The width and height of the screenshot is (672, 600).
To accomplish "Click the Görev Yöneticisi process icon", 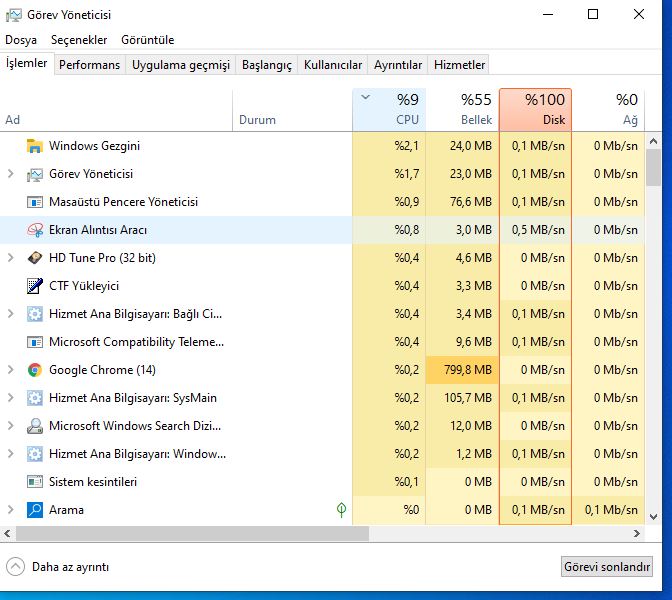I will click(35, 174).
